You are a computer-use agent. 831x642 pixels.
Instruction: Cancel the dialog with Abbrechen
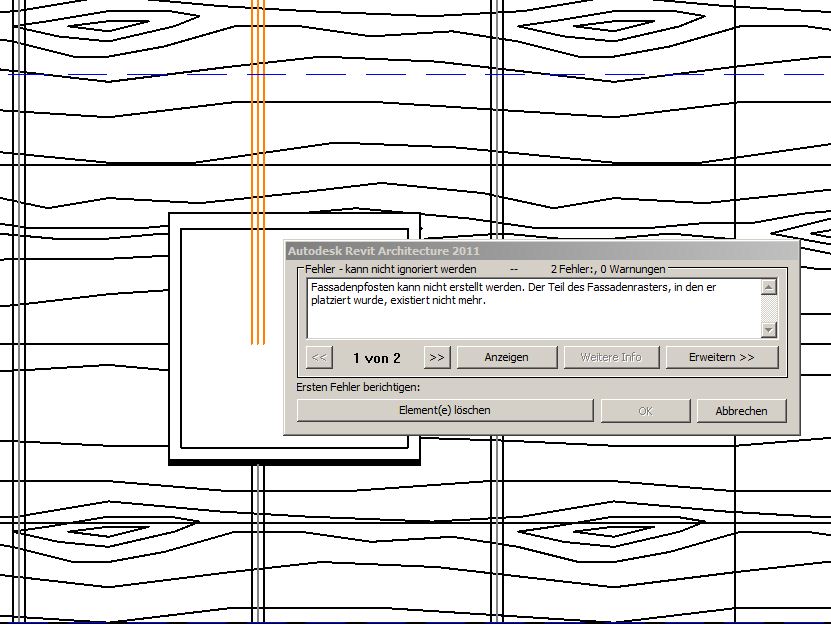tap(741, 411)
